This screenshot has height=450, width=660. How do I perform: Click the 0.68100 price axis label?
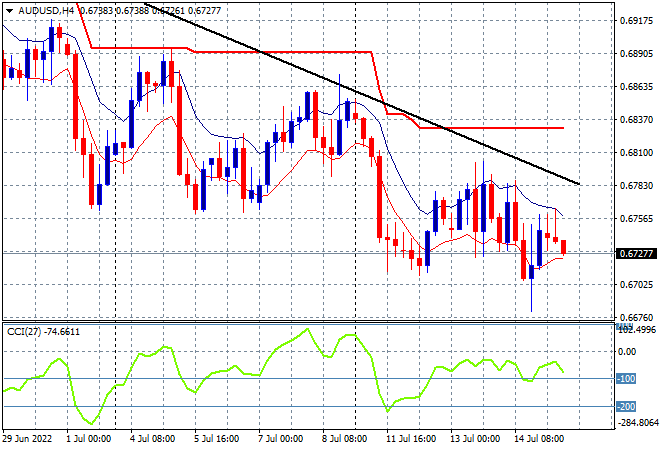pyautogui.click(x=636, y=152)
